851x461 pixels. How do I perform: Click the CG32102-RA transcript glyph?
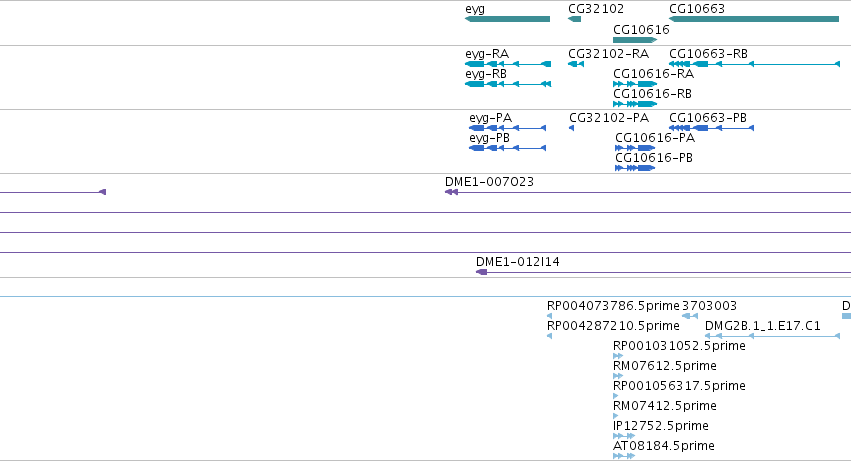(x=576, y=64)
